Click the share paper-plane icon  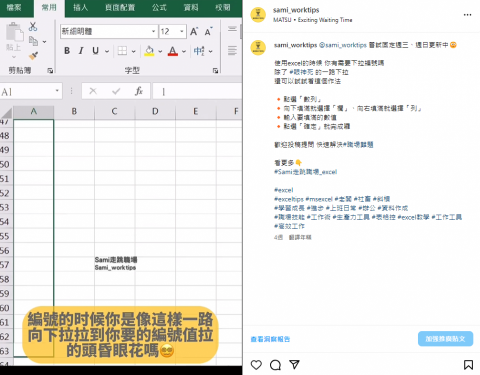295,364
